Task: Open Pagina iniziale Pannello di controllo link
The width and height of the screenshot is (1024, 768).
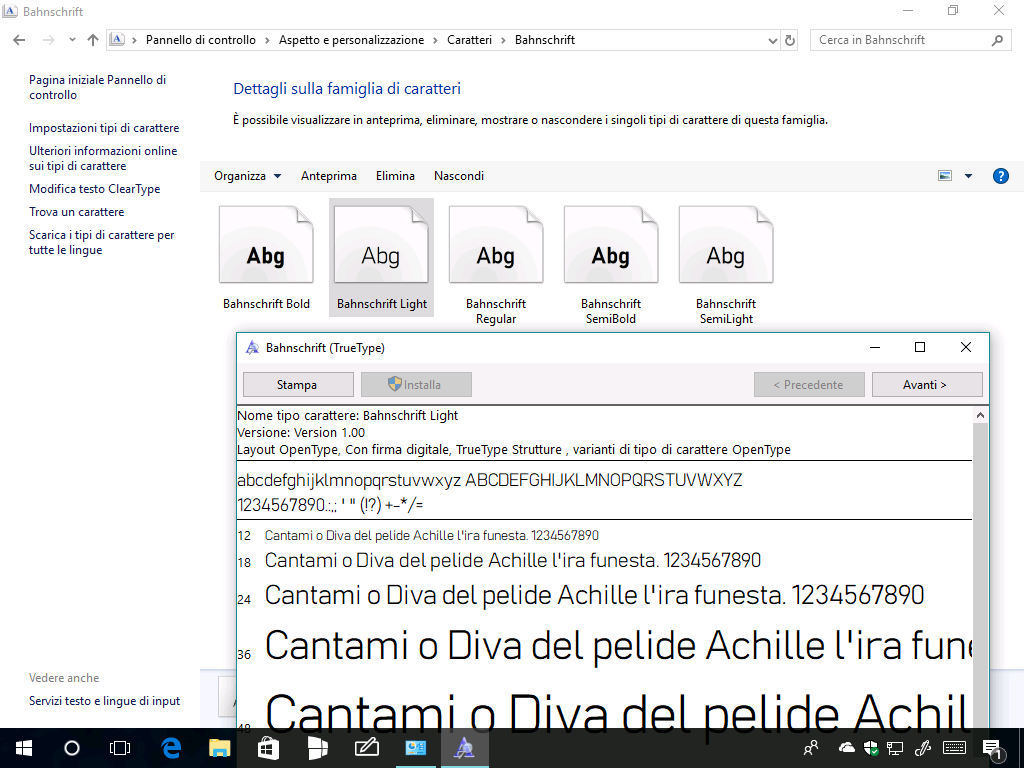Action: pos(97,87)
